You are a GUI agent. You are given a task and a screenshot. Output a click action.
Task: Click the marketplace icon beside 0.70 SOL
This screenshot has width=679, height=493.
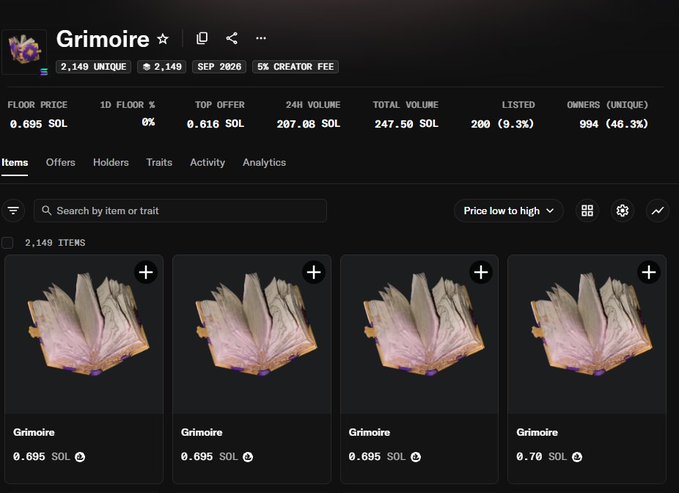tap(577, 457)
